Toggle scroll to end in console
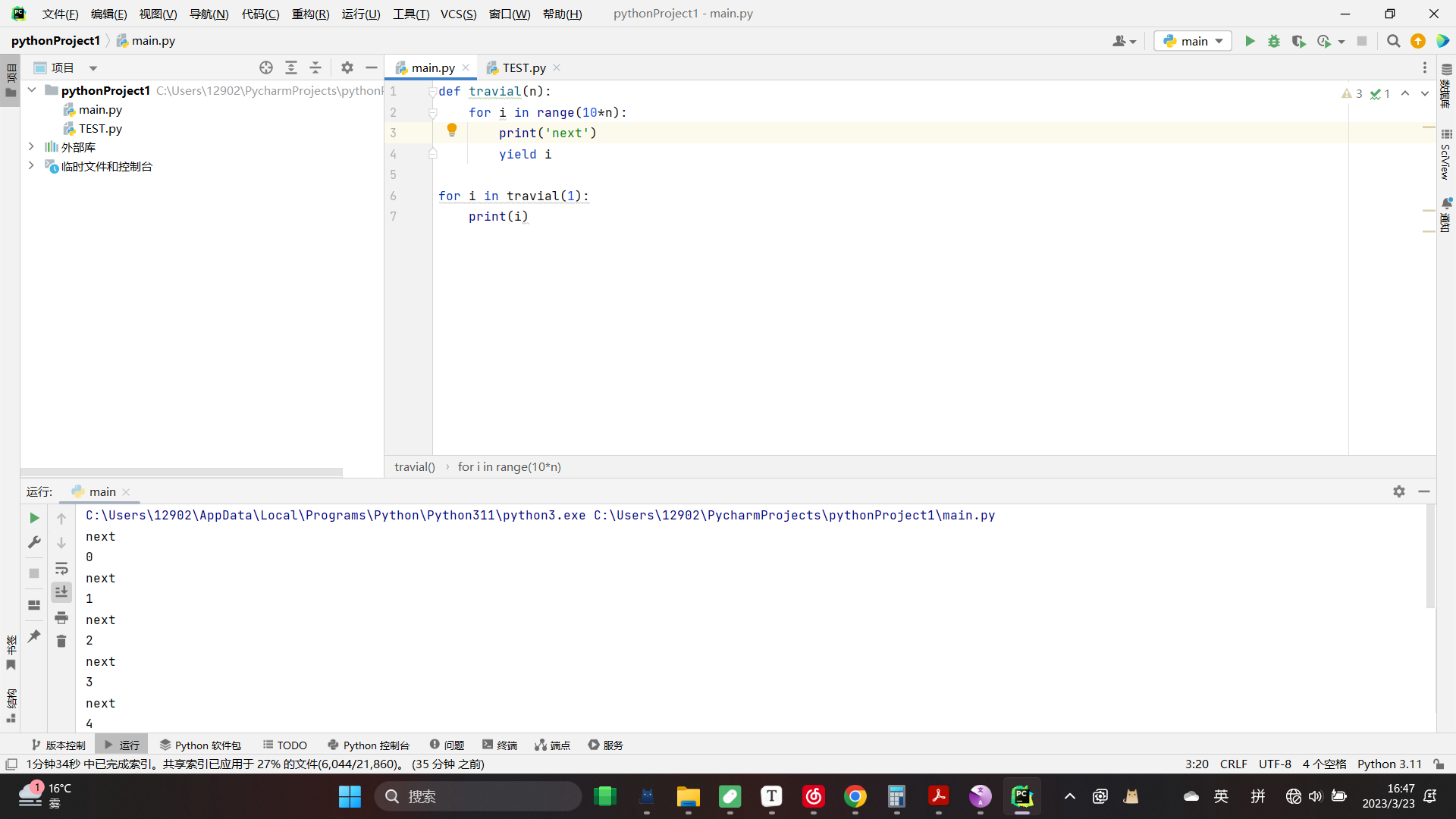This screenshot has height=819, width=1456. (x=61, y=592)
